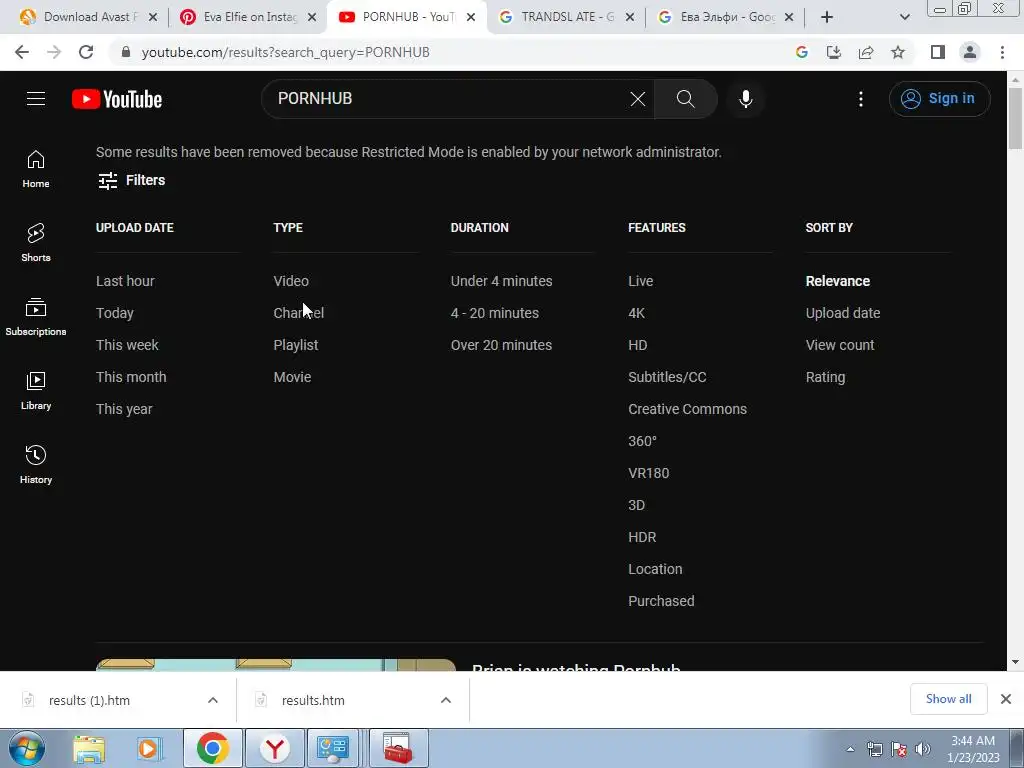The height and width of the screenshot is (768, 1024).
Task: Click the Sign in button
Action: 939,99
